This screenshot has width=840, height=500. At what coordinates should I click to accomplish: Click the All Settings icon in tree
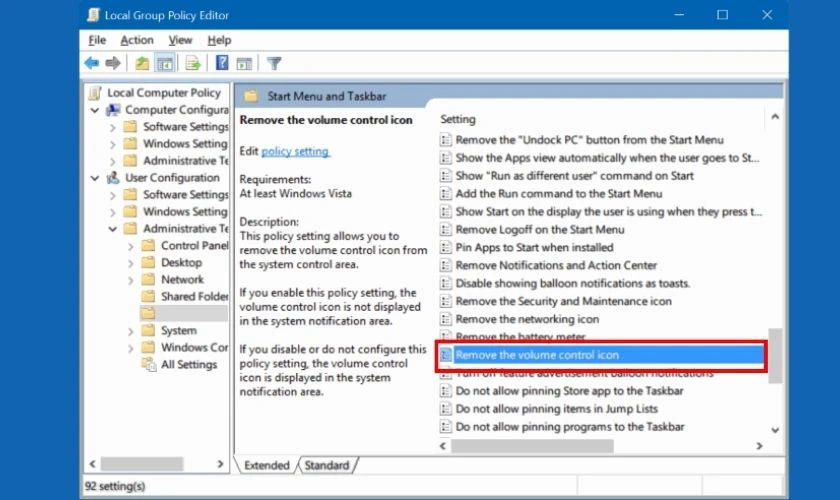coord(148,364)
